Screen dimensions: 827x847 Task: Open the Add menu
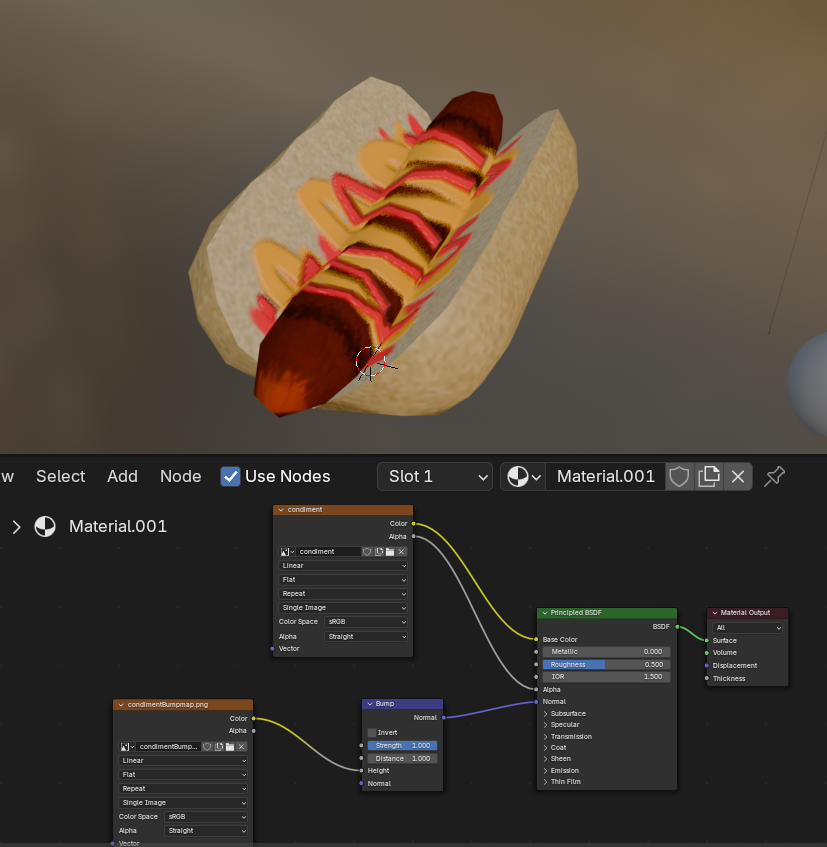[122, 476]
